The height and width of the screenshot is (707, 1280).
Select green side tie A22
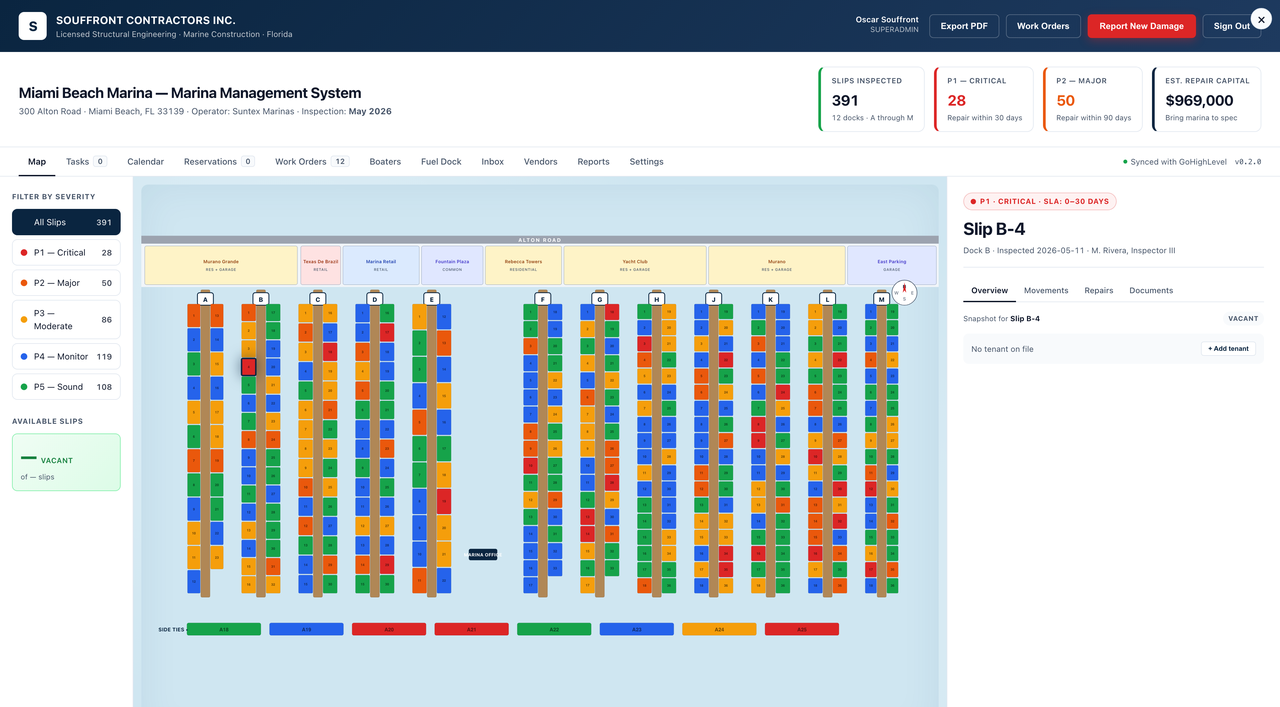click(554, 629)
